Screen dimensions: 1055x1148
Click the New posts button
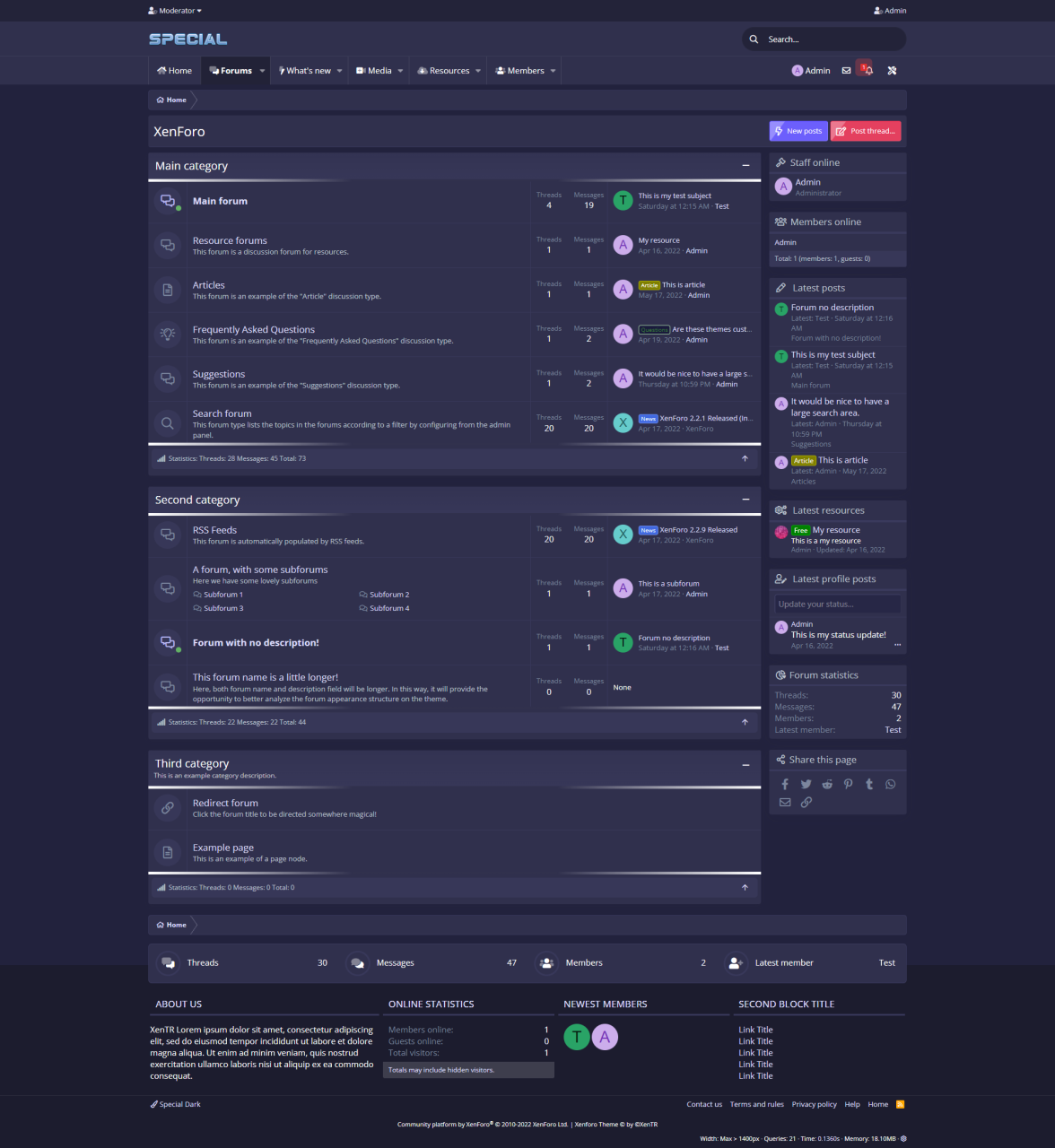pyautogui.click(x=798, y=131)
